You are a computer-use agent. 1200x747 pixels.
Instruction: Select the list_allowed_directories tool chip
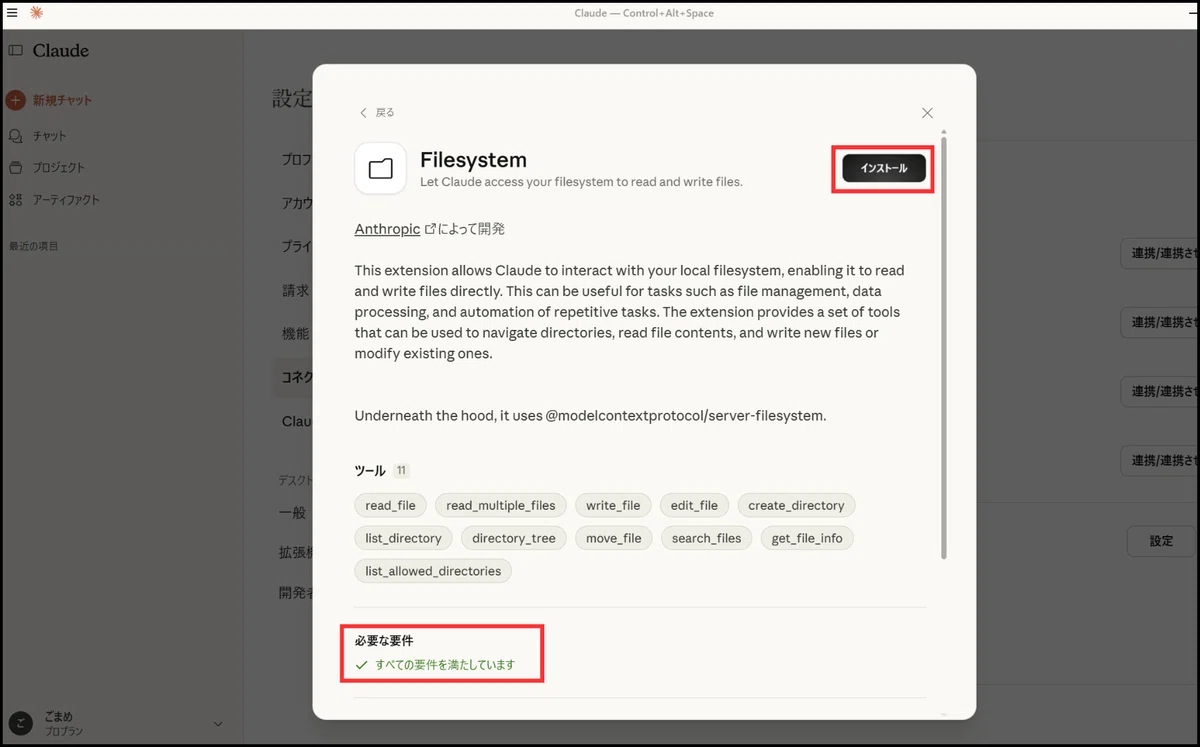[433, 571]
